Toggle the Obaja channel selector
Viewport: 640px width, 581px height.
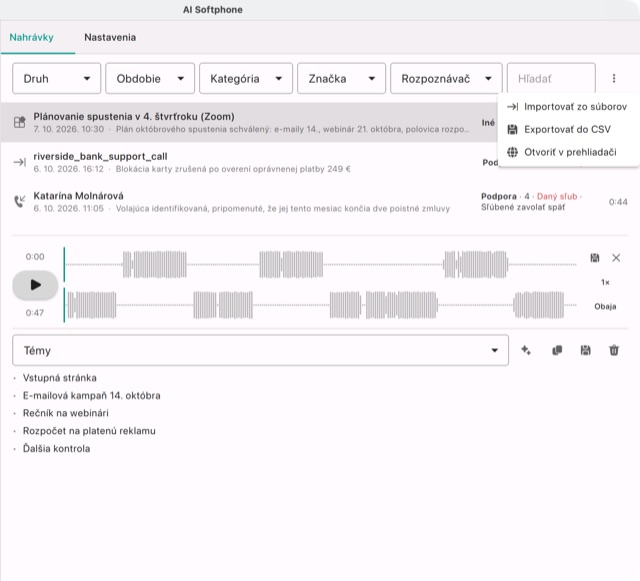605,306
